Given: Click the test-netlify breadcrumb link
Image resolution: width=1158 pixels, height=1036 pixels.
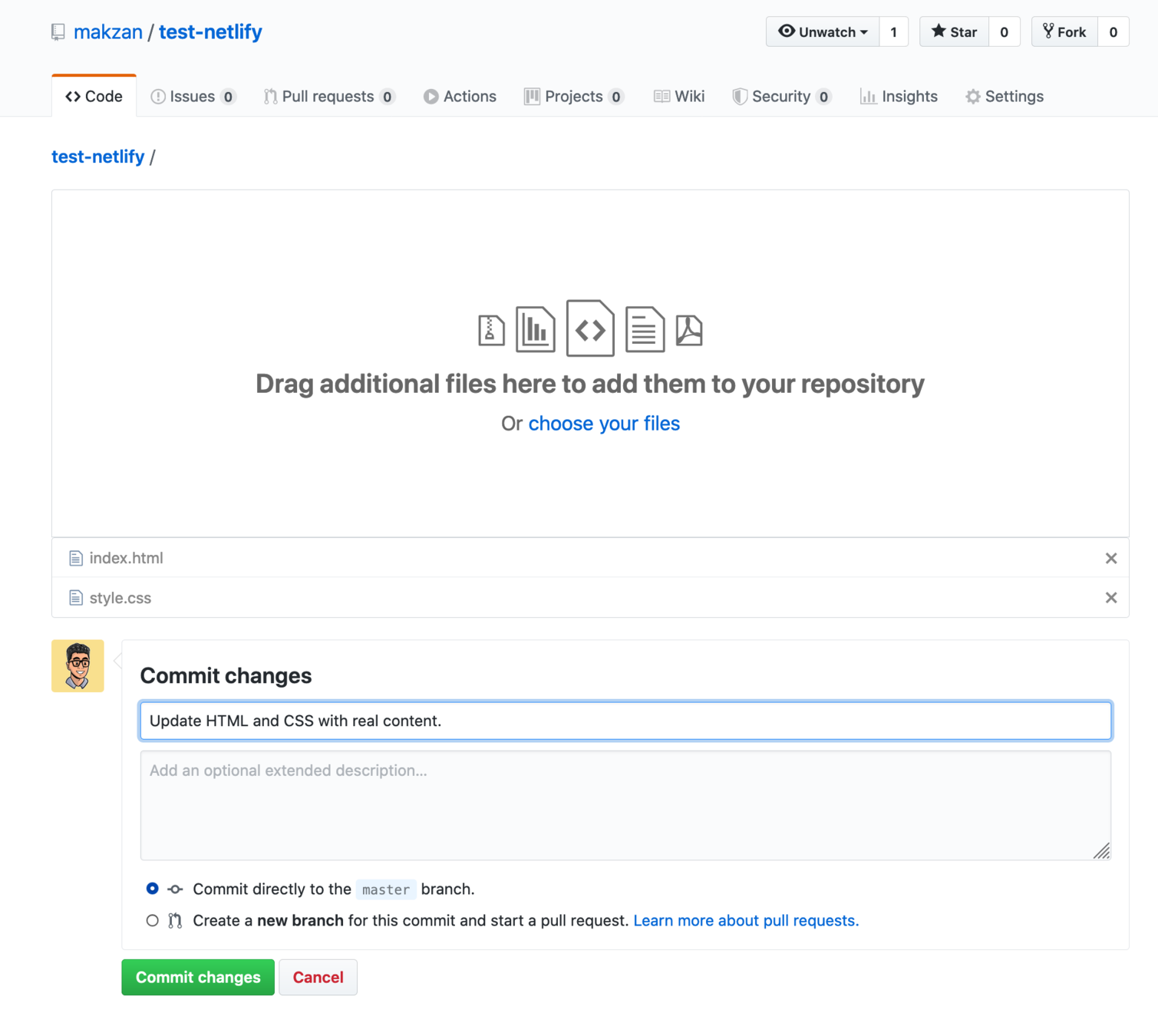Looking at the screenshot, I should pos(98,157).
